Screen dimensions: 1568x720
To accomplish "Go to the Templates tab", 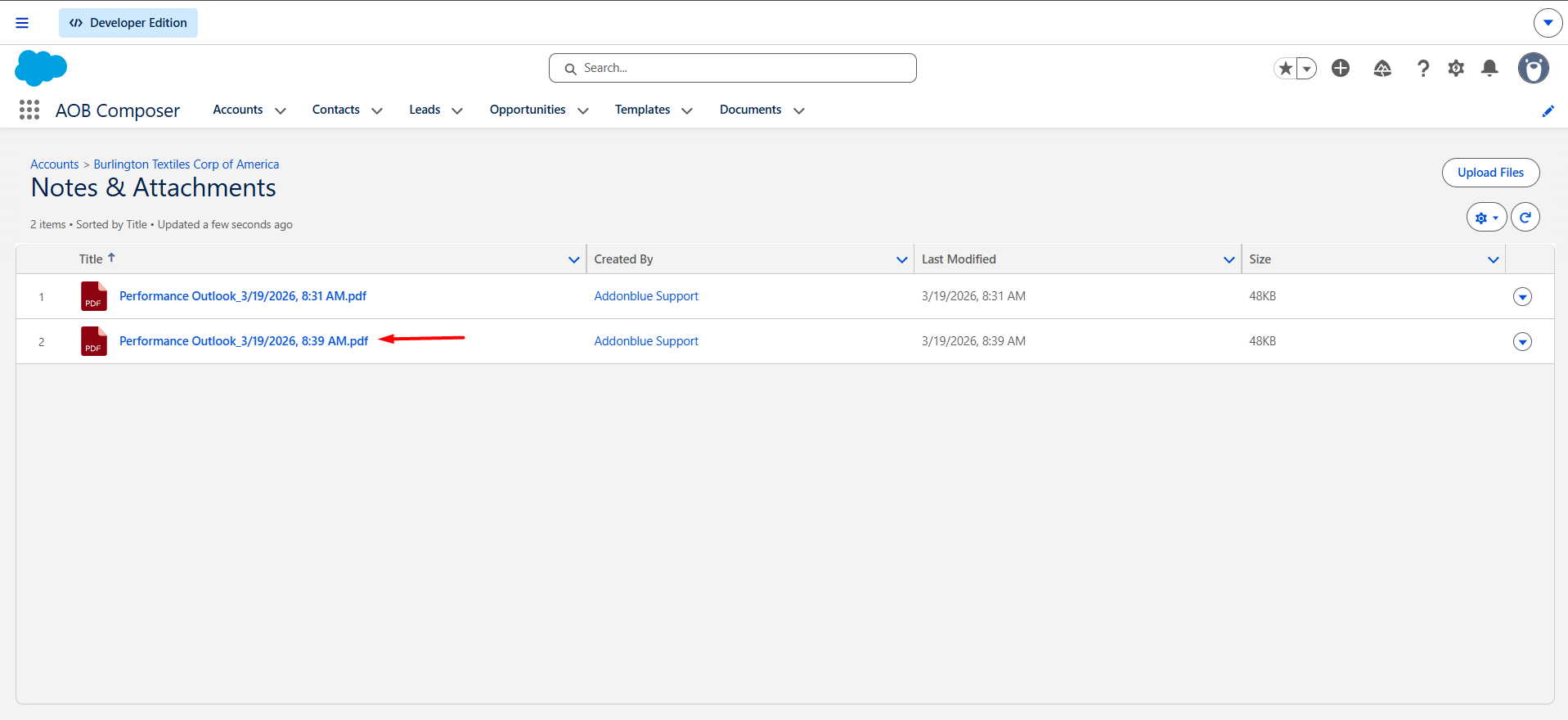I will point(643,110).
